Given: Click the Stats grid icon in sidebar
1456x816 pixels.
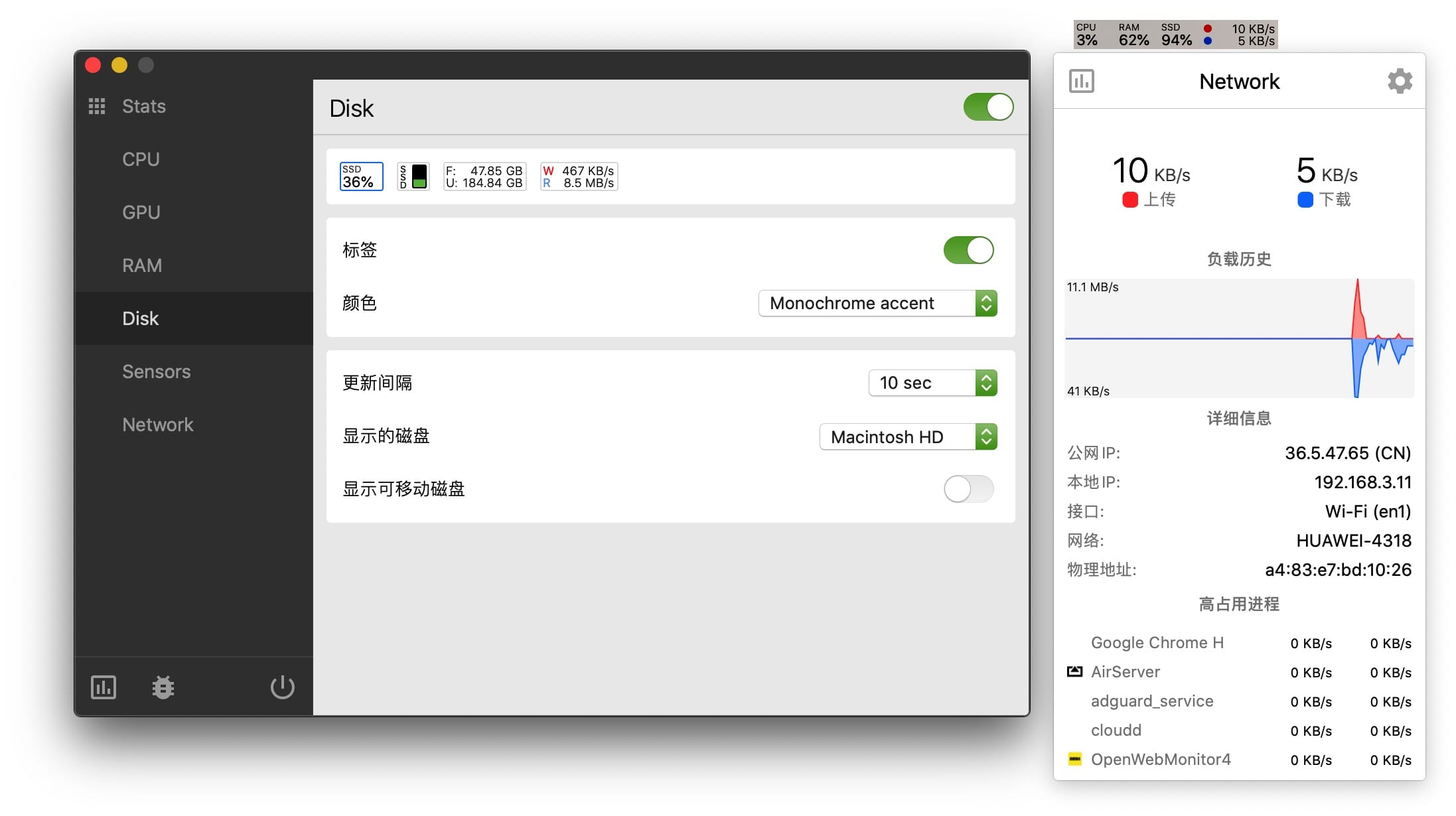Looking at the screenshot, I should (x=97, y=106).
